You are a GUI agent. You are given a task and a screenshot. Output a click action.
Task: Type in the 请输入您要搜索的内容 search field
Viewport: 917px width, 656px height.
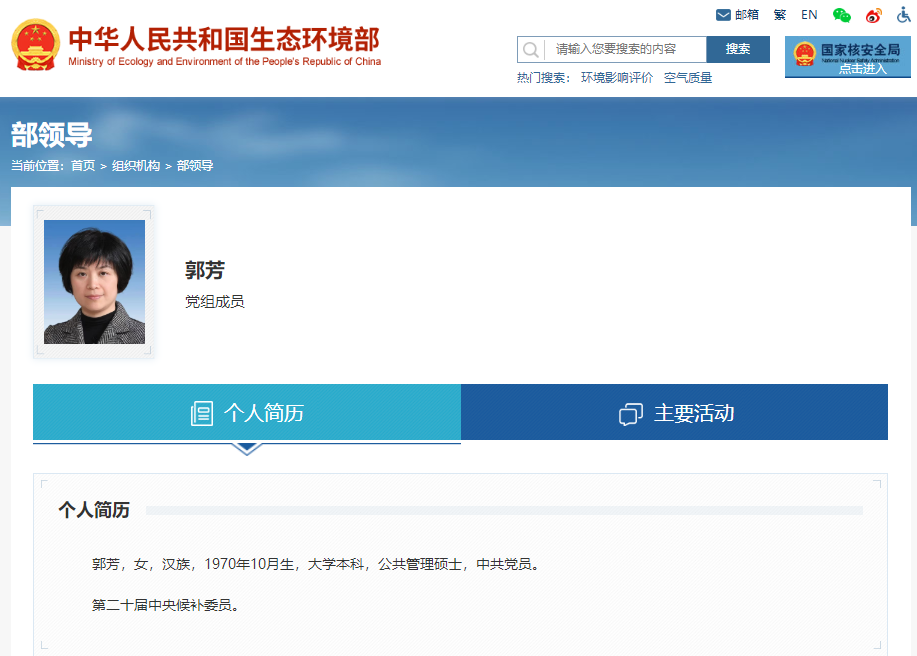tap(624, 49)
